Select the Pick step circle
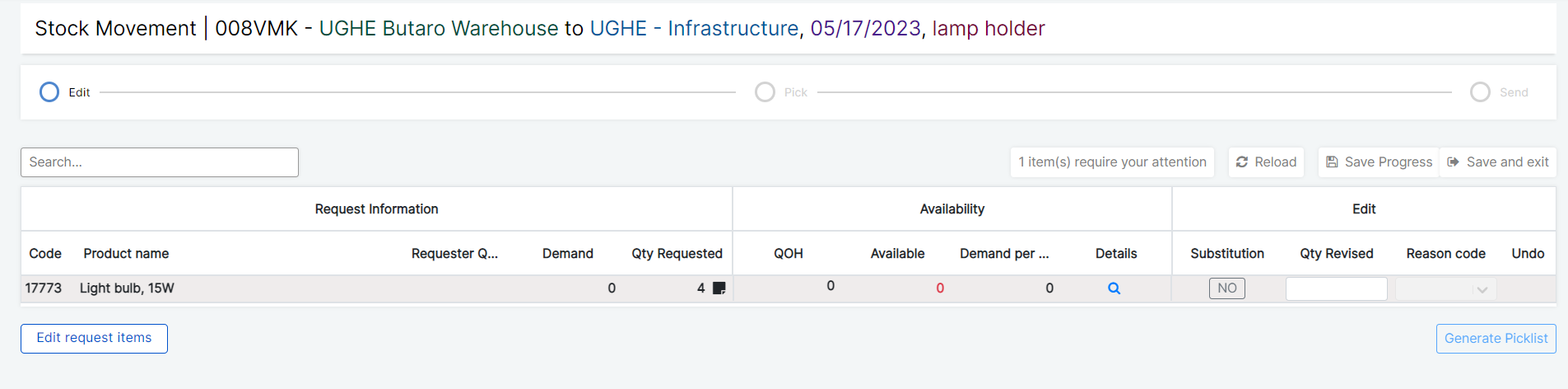Image resolution: width=1568 pixels, height=389 pixels. pyautogui.click(x=765, y=91)
